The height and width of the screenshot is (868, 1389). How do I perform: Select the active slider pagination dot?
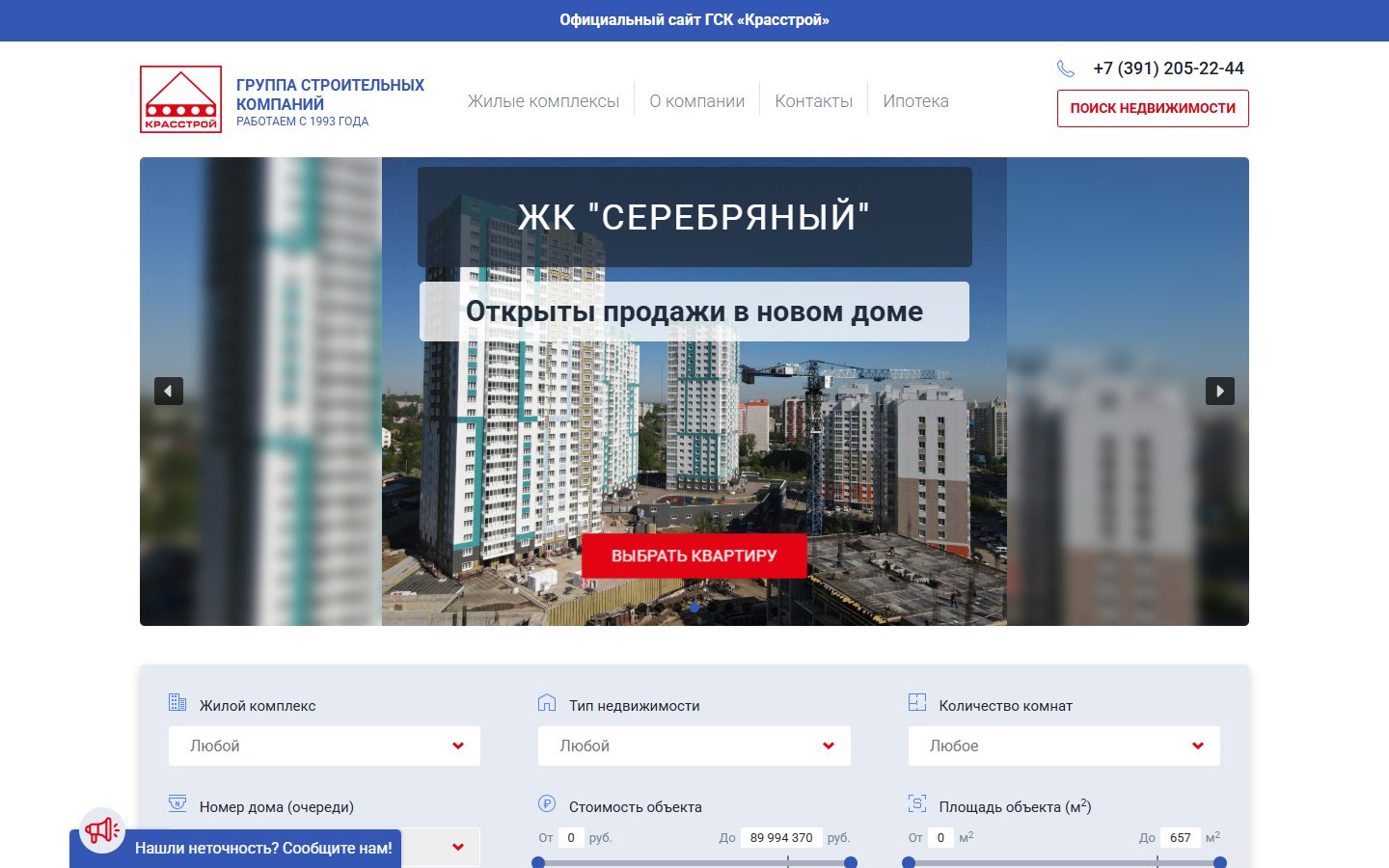click(694, 607)
